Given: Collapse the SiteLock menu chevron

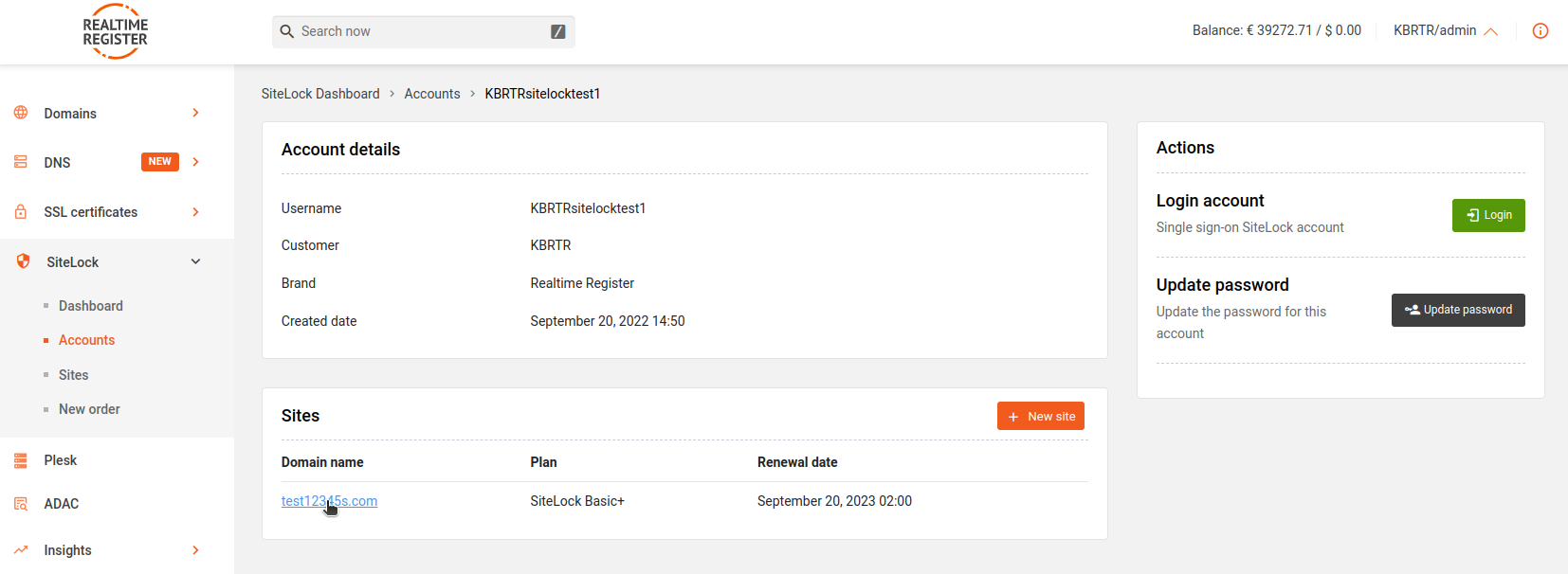Looking at the screenshot, I should (x=196, y=261).
